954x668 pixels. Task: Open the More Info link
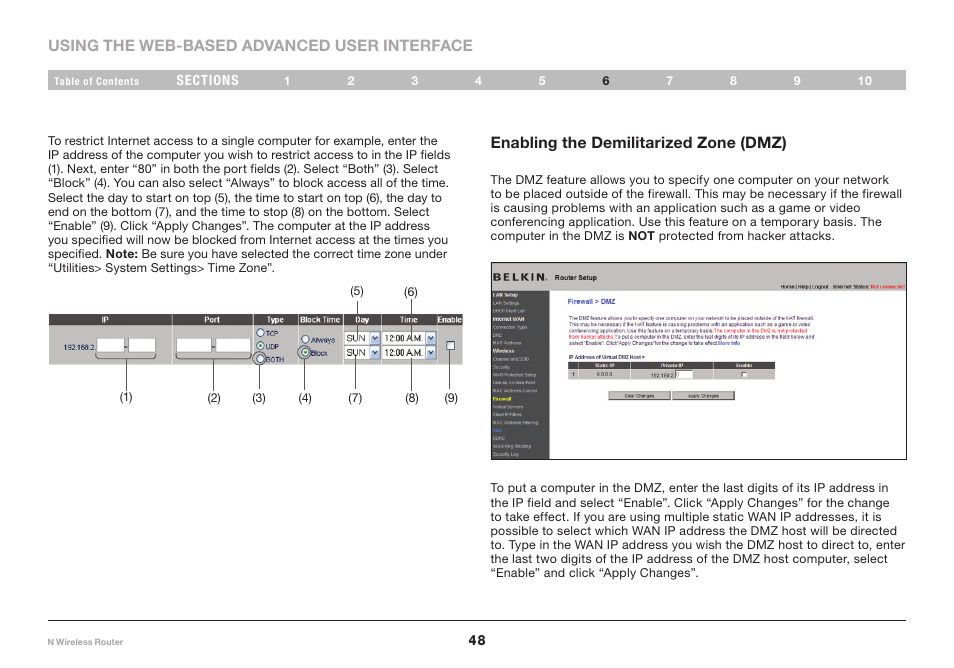[729, 343]
